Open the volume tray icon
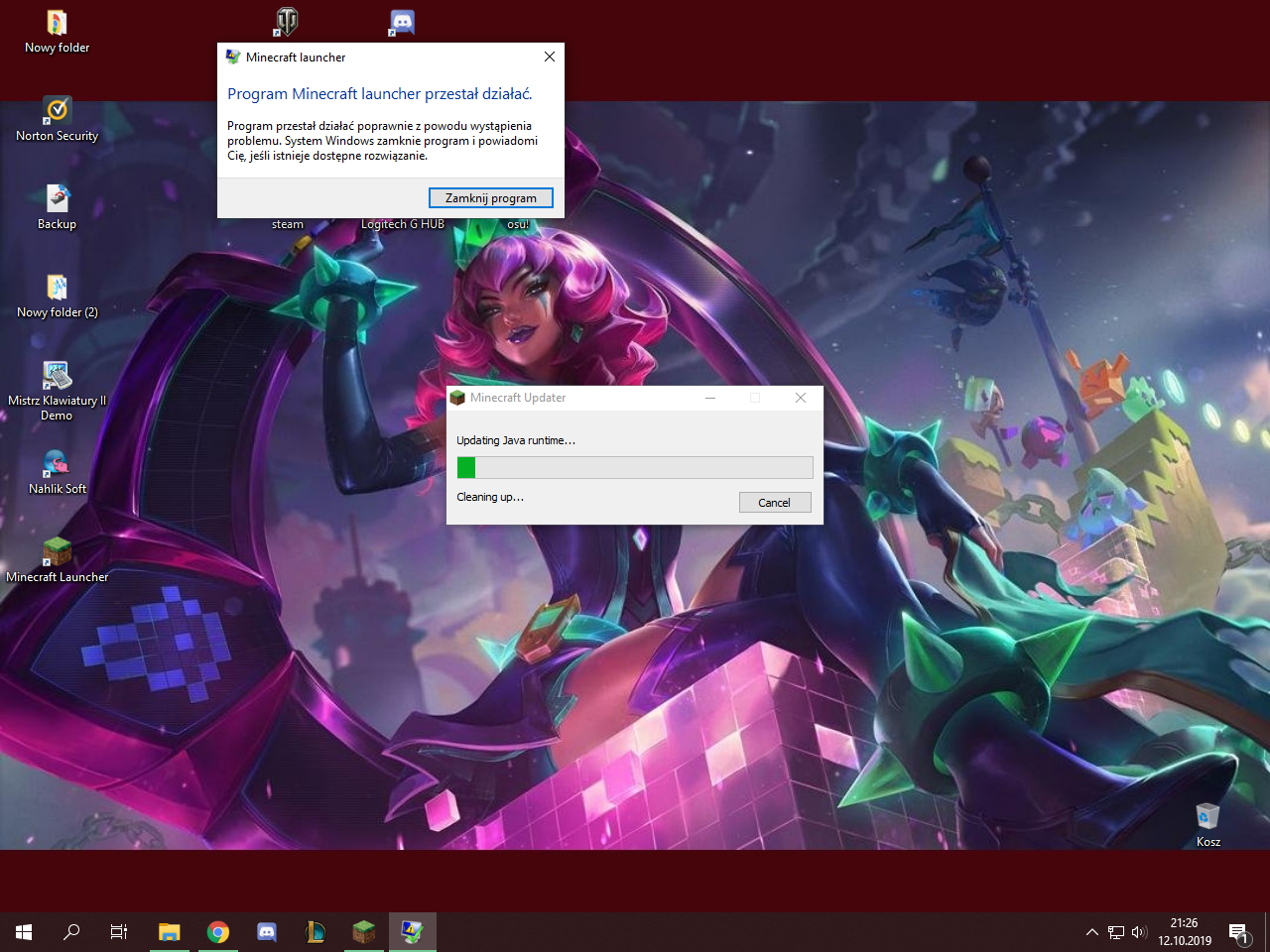Viewport: 1270px width, 952px height. [x=1139, y=932]
